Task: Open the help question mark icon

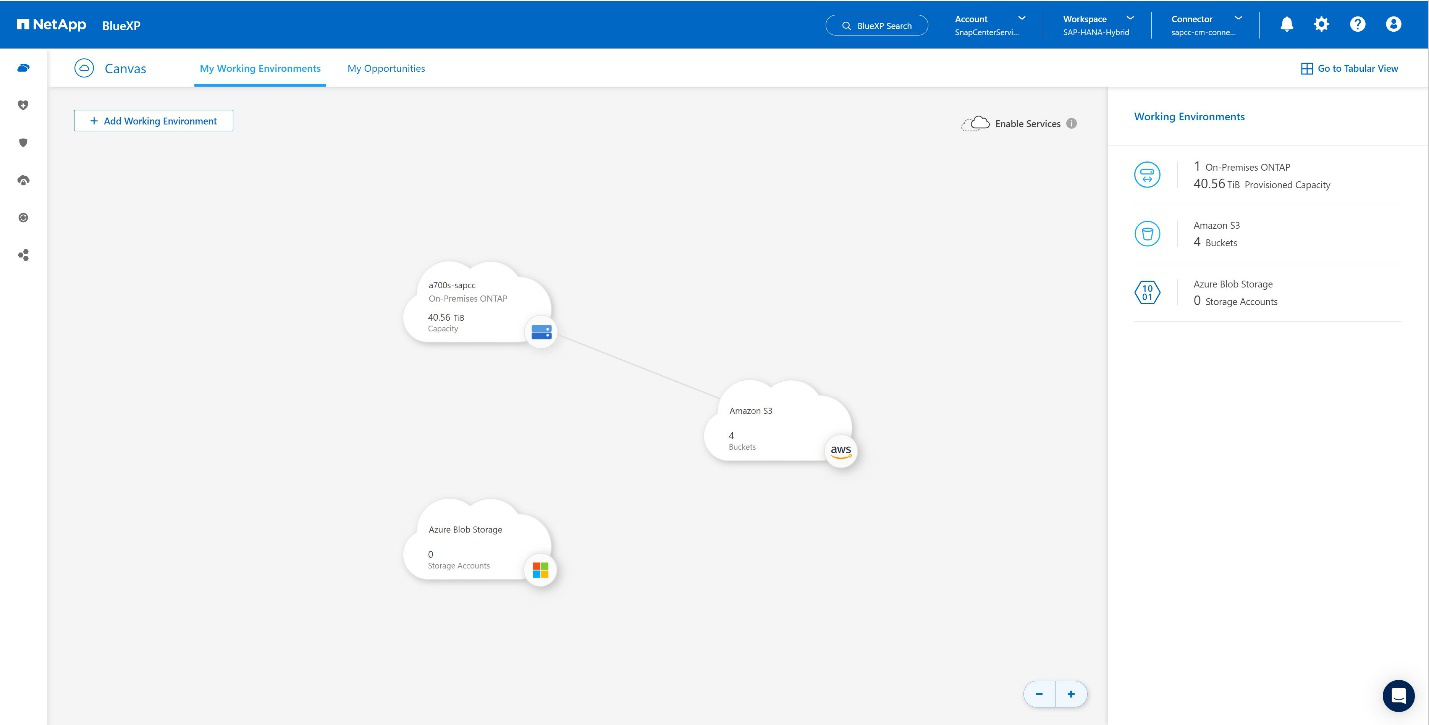Action: pyautogui.click(x=1357, y=24)
